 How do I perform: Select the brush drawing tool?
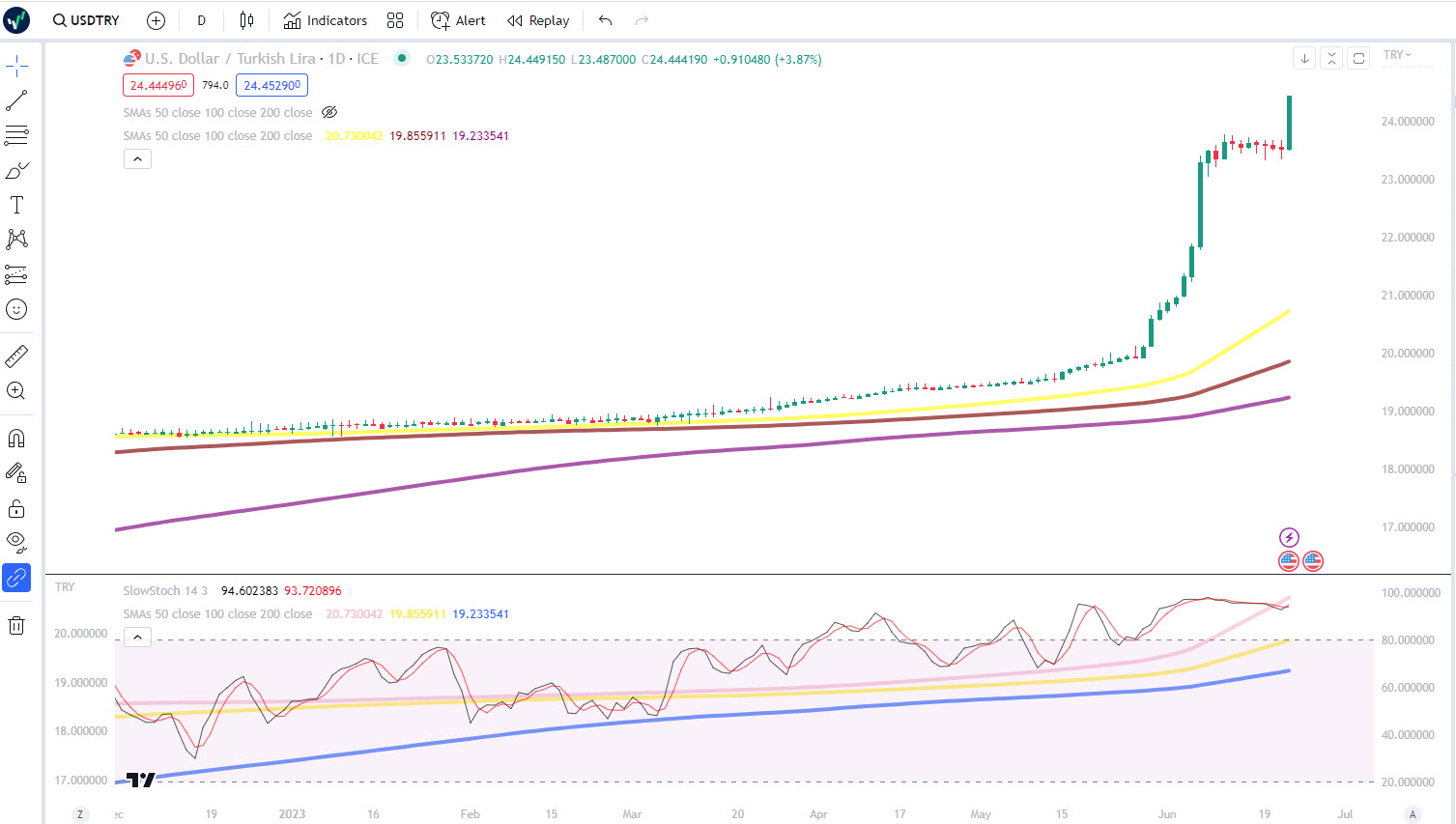pos(16,170)
